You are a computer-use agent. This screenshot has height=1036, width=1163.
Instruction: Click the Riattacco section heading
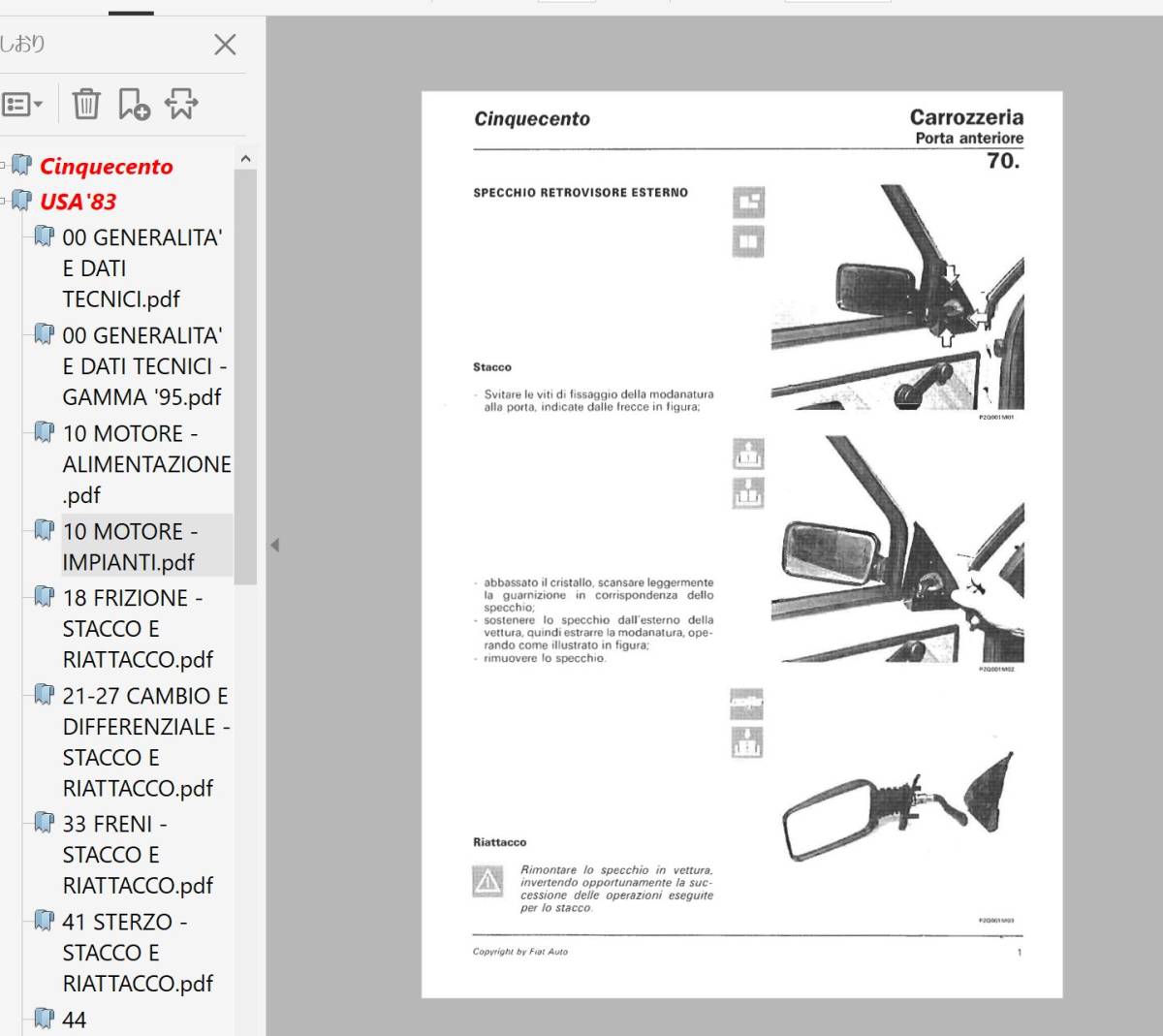tap(500, 842)
